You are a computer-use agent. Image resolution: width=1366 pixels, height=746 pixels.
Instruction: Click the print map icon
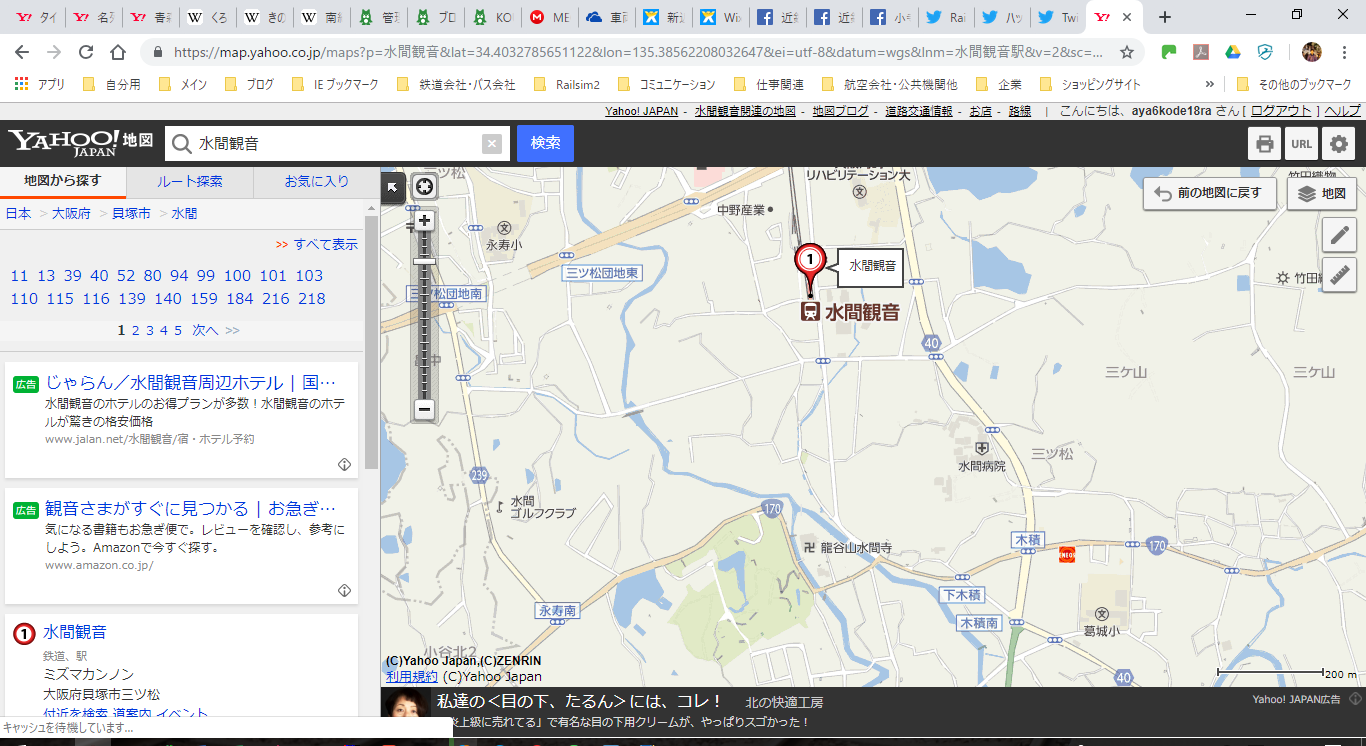pos(1265,144)
